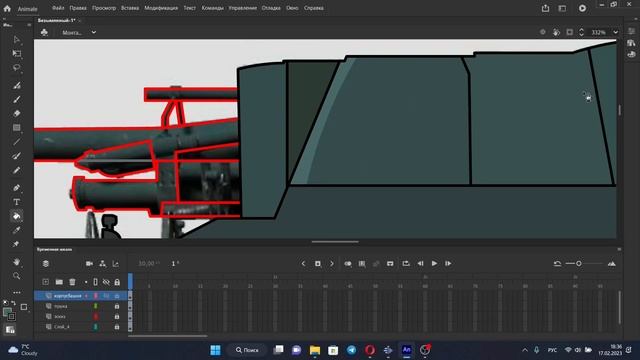Image resolution: width=640 pixels, height=360 pixels.
Task: Select the Paint Bucket tool
Action: coord(16,216)
